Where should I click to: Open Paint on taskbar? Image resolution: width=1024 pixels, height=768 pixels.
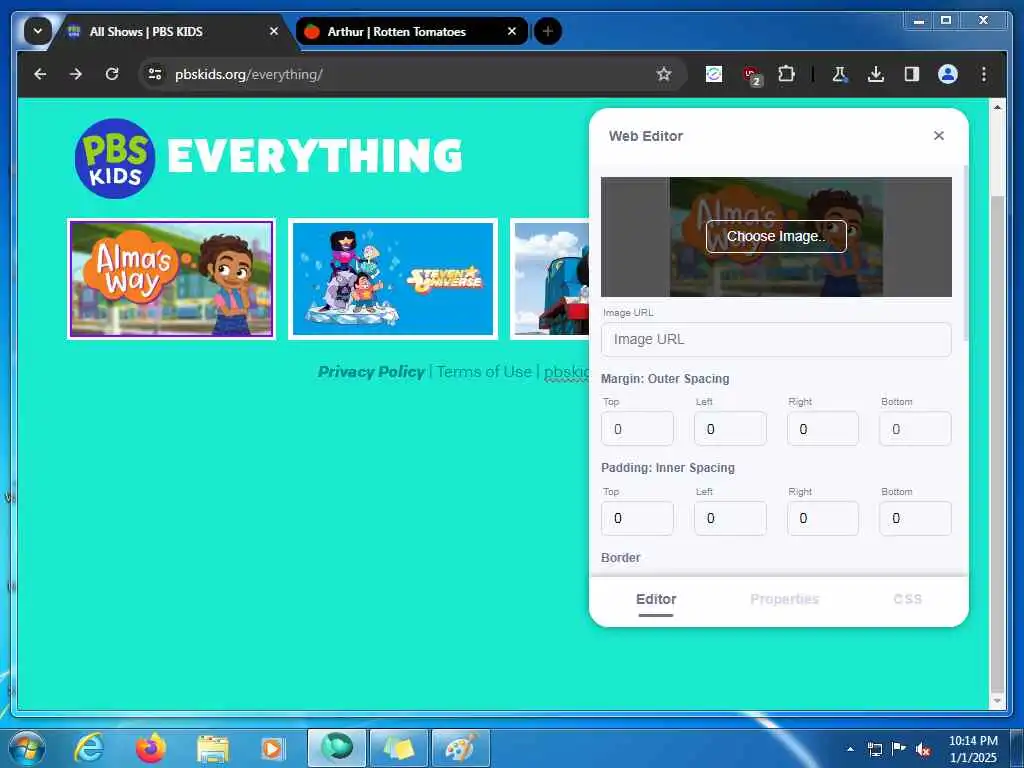coord(461,748)
